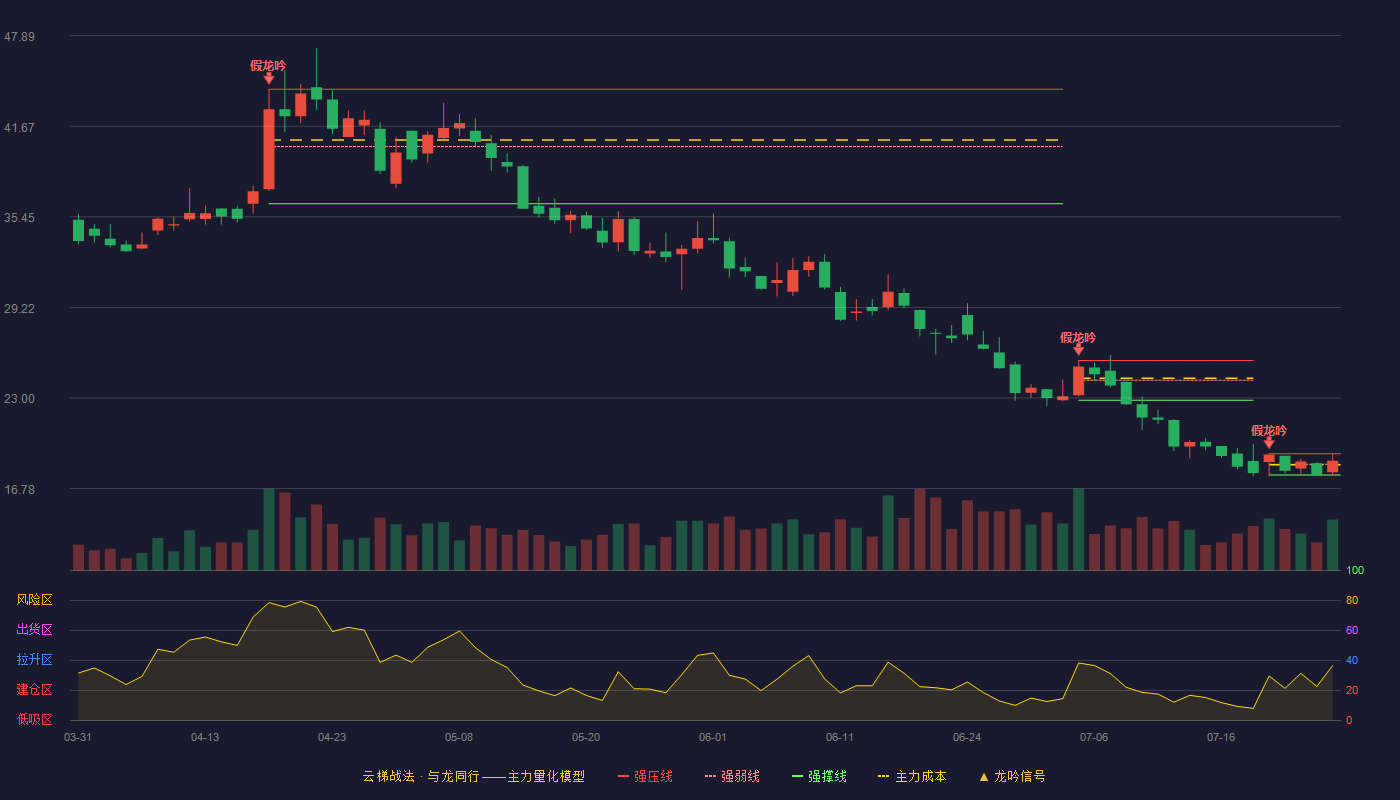Click the 出货区 zone label
This screenshot has width=1400, height=800.
tap(34, 630)
